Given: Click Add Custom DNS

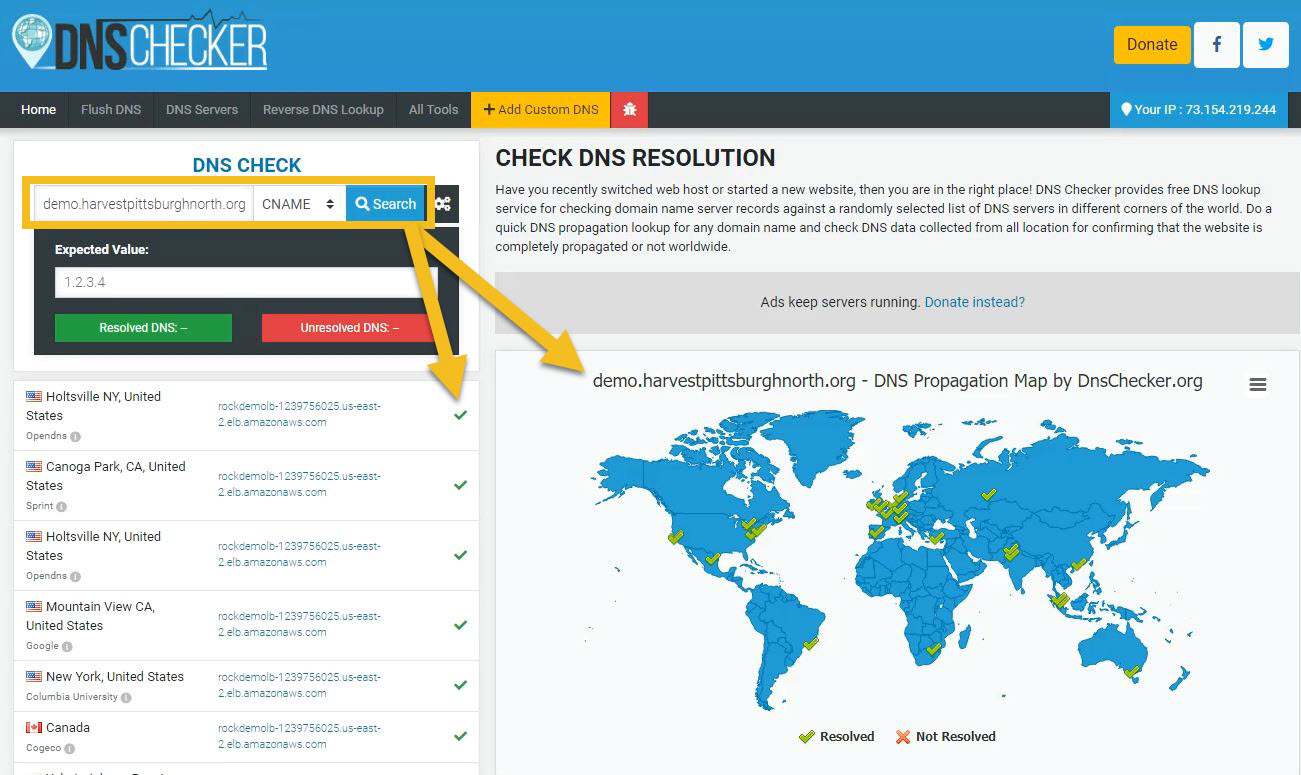Looking at the screenshot, I should pyautogui.click(x=541, y=110).
